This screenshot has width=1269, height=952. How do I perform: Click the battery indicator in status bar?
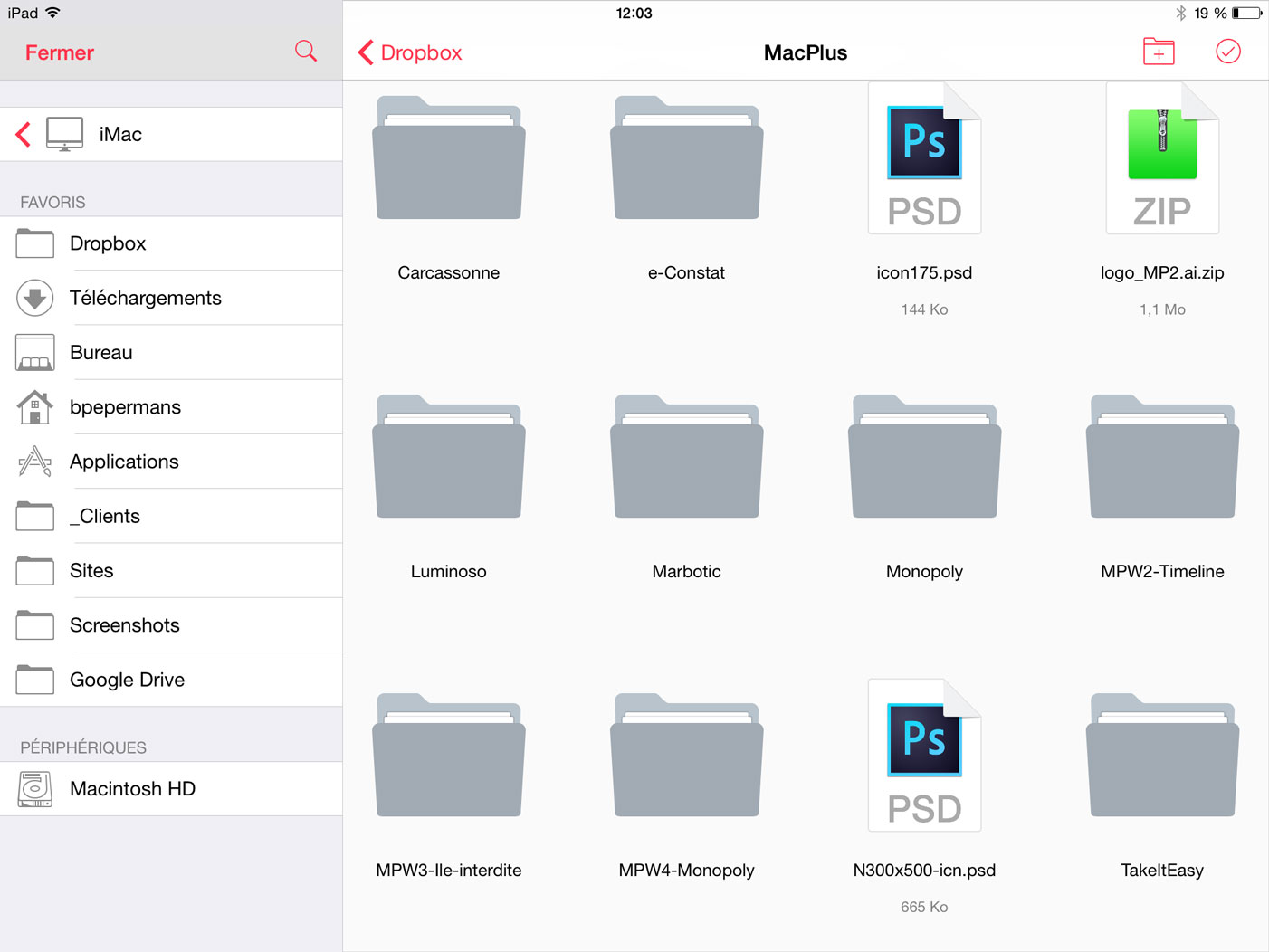(1247, 13)
